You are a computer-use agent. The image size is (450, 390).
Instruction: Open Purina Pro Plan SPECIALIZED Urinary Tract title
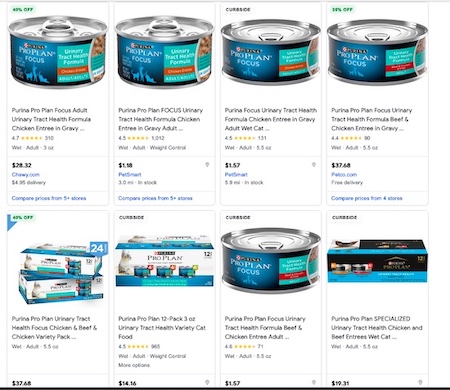377,328
